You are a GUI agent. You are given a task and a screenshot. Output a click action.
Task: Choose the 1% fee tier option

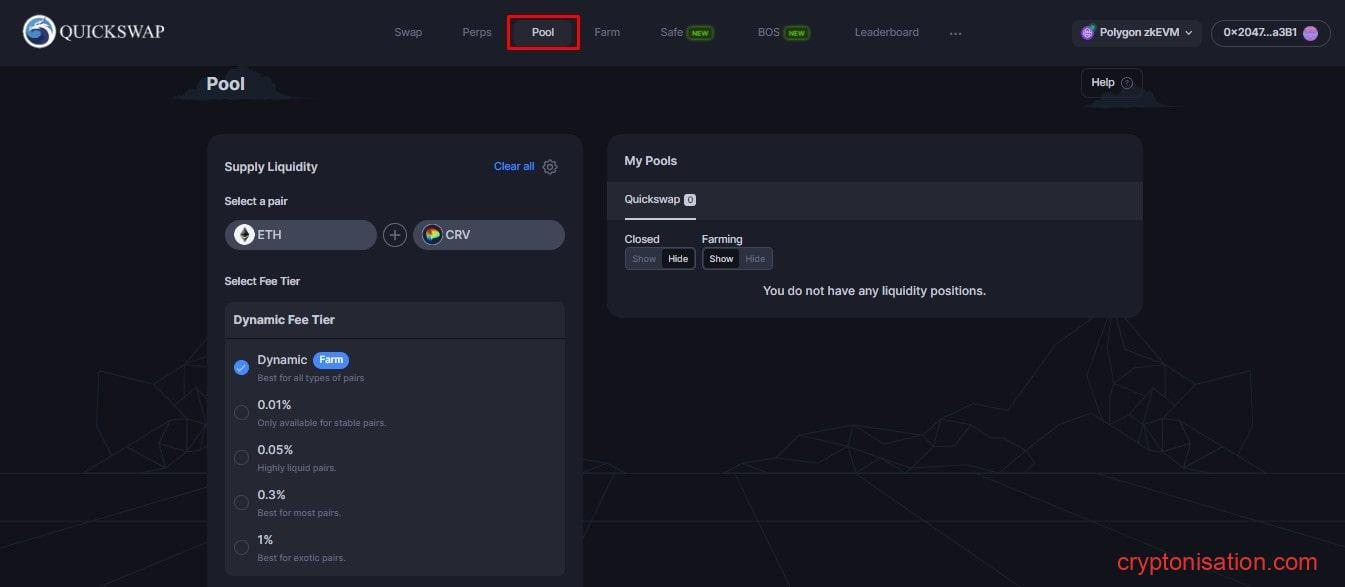(241, 547)
